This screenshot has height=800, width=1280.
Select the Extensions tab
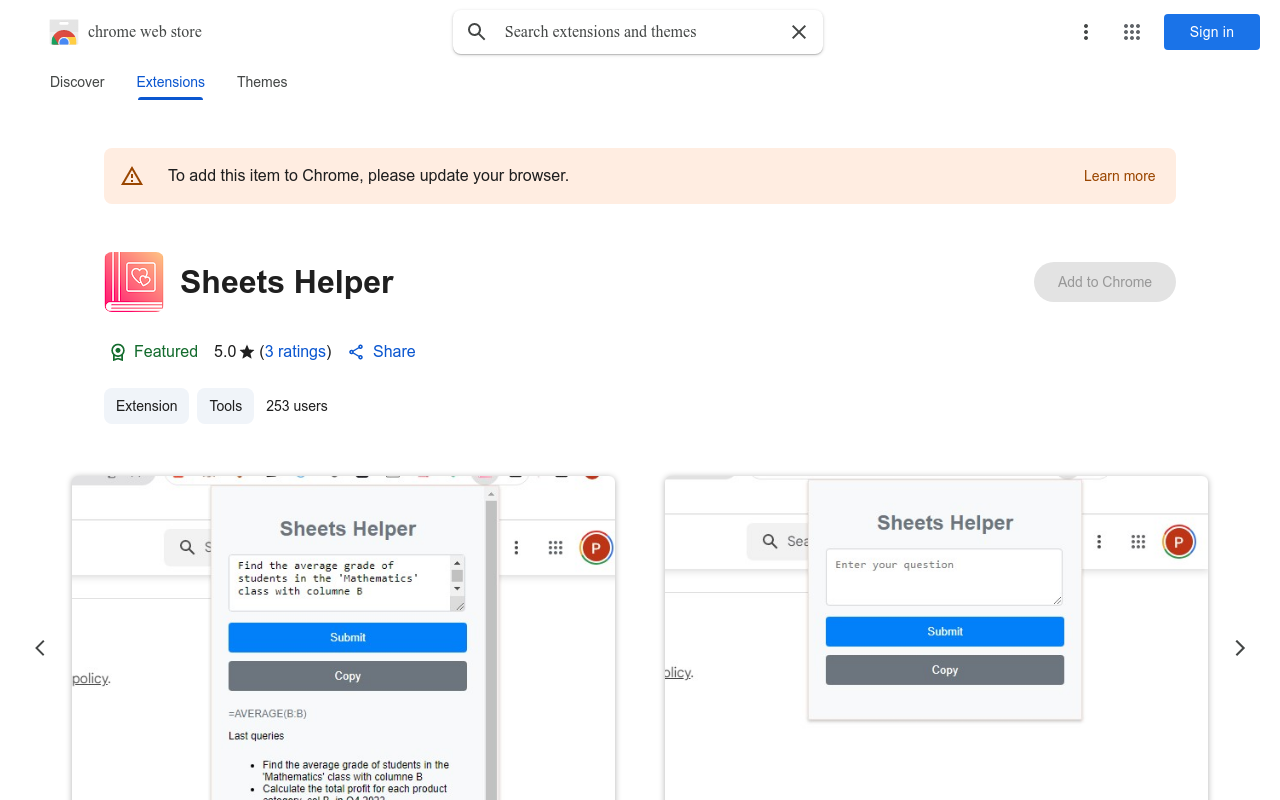pos(171,82)
